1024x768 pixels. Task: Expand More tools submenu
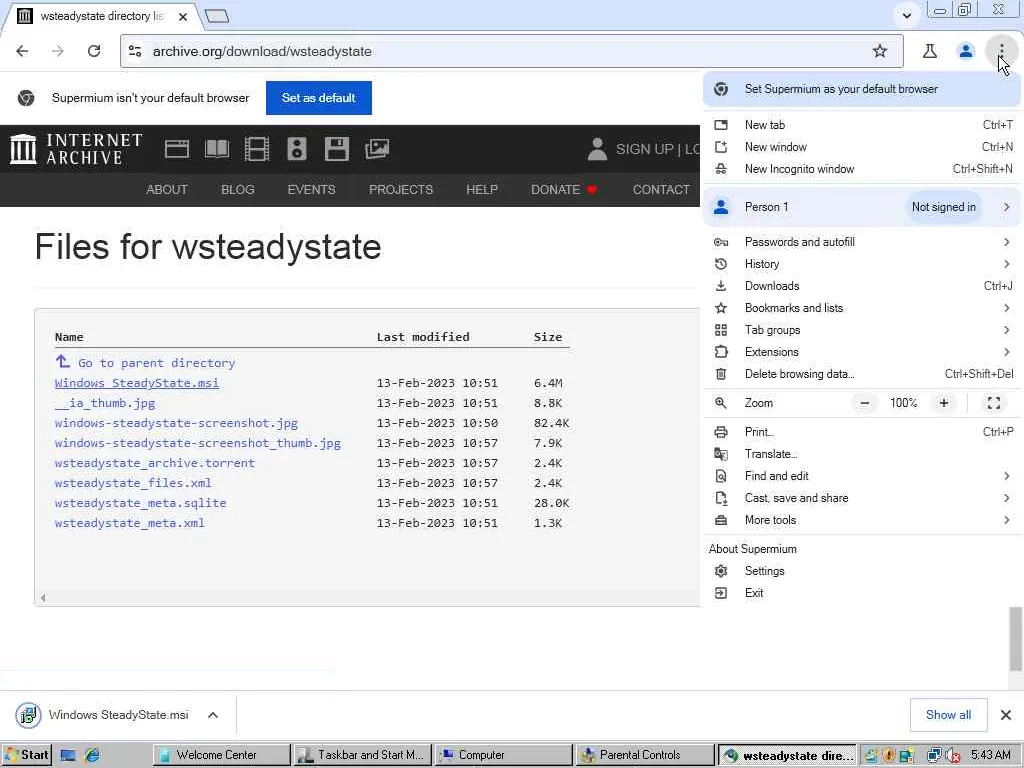[862, 520]
